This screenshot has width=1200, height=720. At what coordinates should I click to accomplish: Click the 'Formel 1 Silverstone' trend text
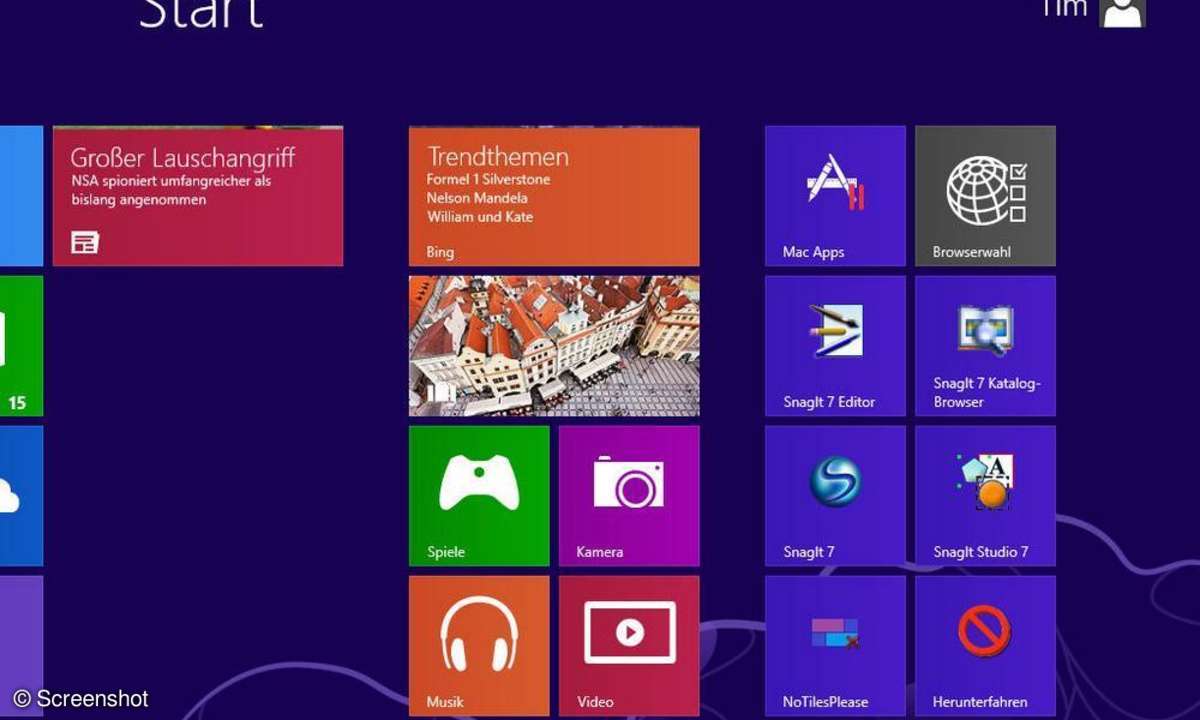click(488, 180)
